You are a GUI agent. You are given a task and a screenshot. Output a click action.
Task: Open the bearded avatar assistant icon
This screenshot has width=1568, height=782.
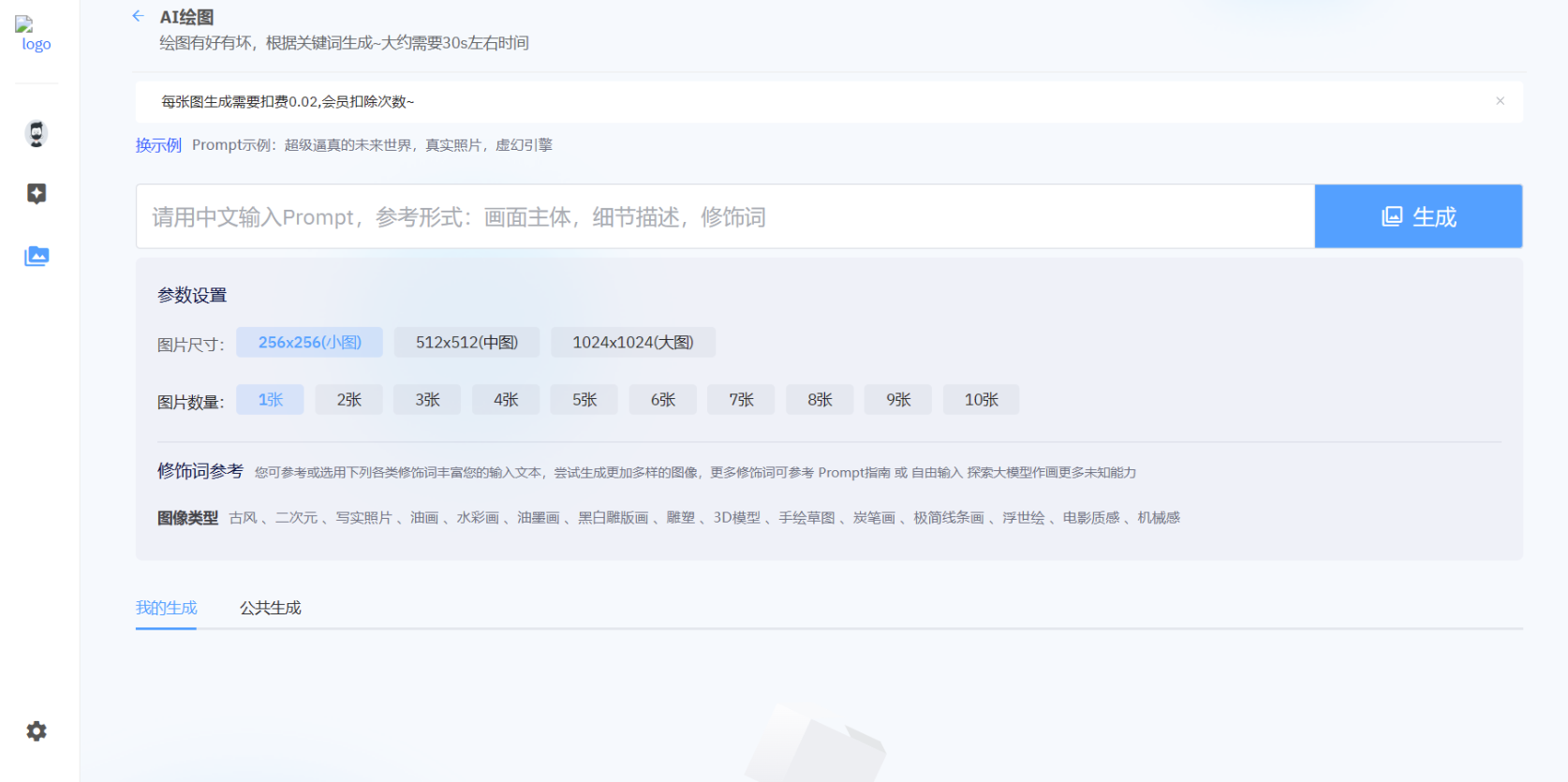click(37, 134)
